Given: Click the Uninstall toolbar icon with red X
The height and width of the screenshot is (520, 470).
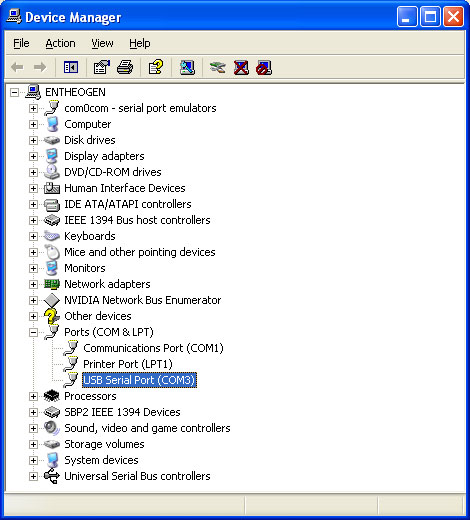Looking at the screenshot, I should pyautogui.click(x=241, y=68).
